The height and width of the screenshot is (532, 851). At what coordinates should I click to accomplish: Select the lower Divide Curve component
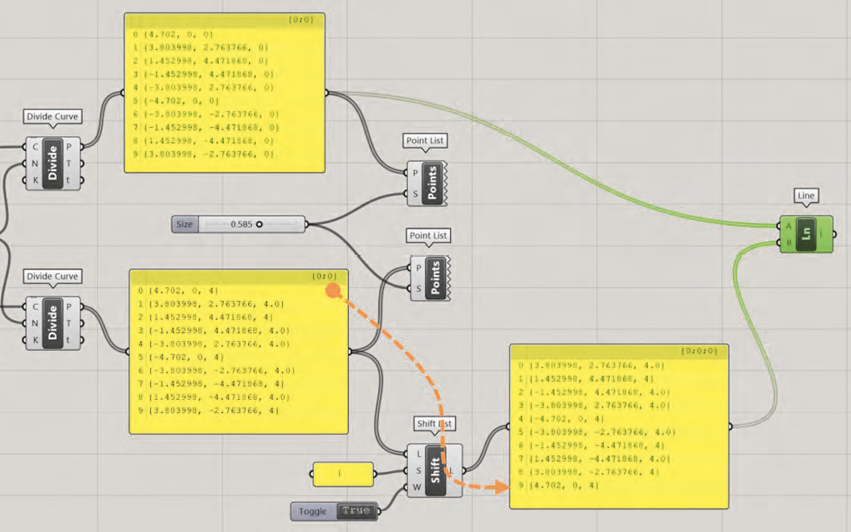53,322
